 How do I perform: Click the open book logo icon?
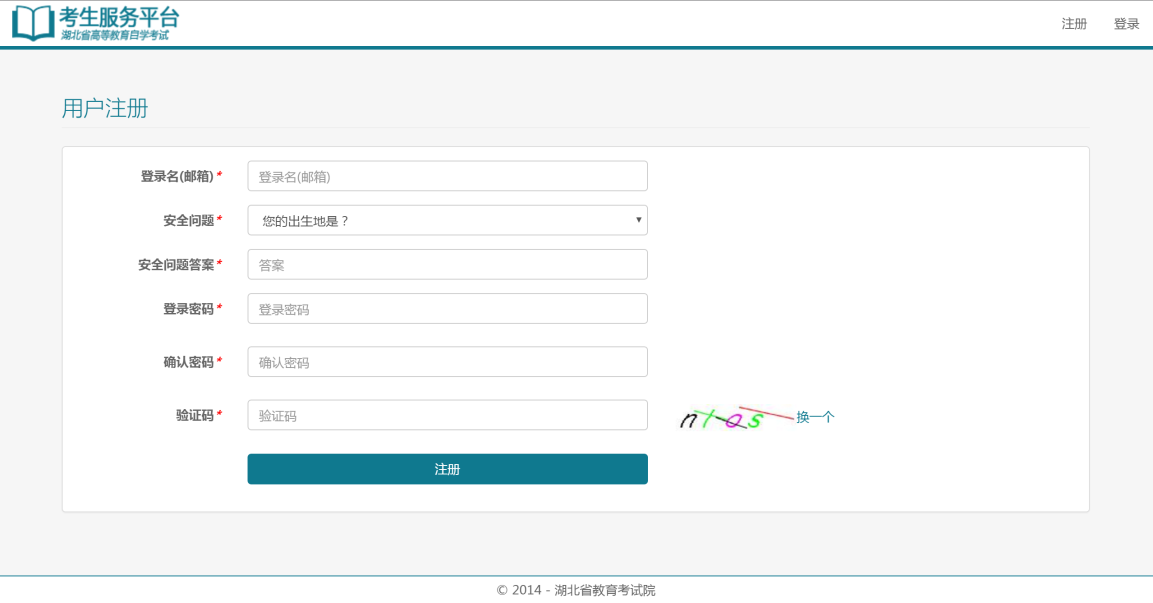pyautogui.click(x=33, y=22)
